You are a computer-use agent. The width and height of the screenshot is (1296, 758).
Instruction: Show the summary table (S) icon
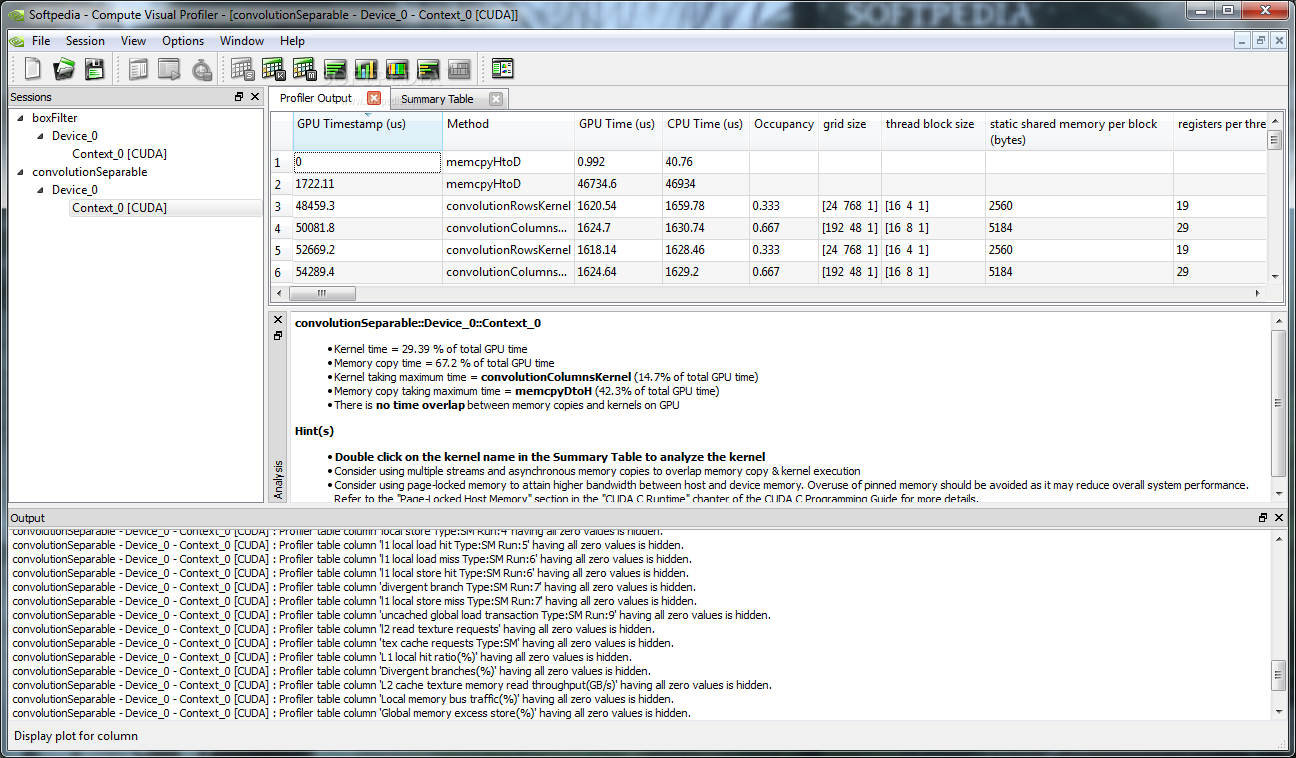coord(243,69)
